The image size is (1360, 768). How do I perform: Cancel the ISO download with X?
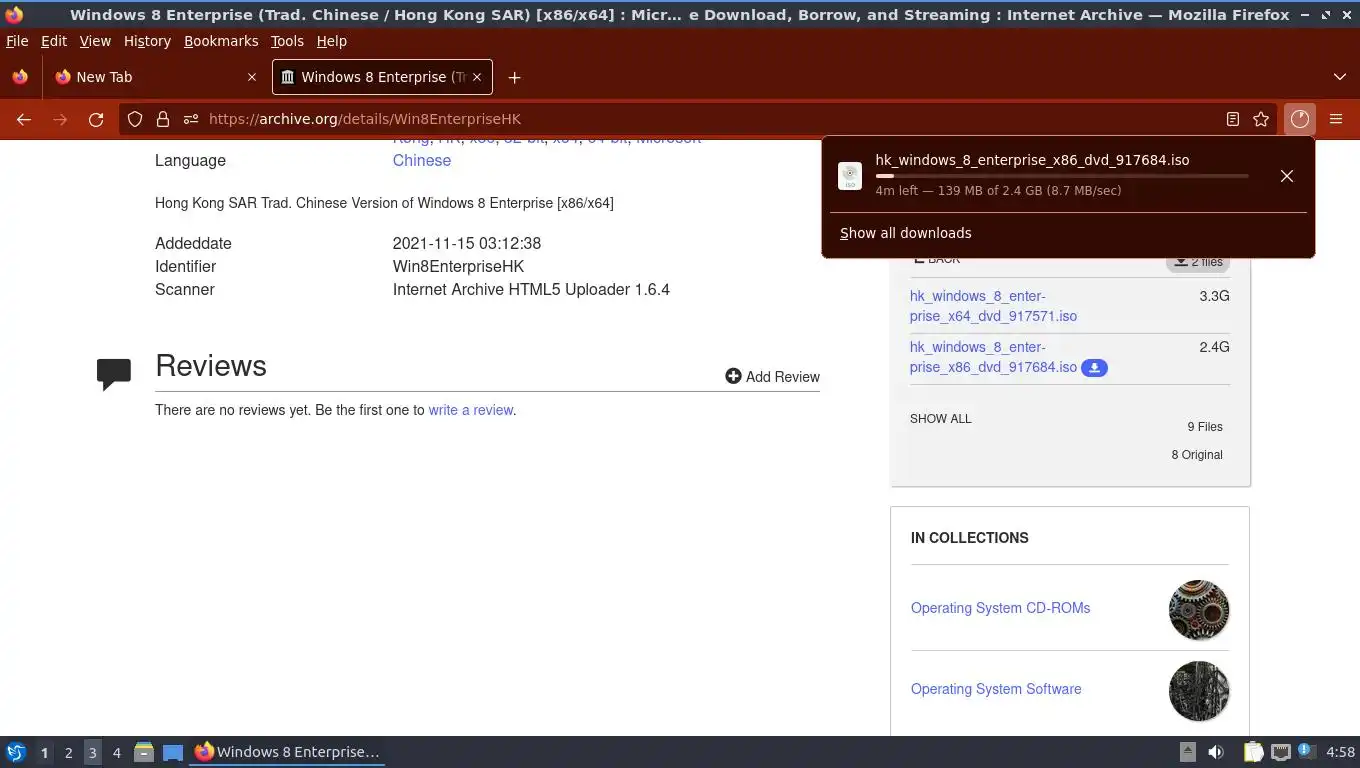pyautogui.click(x=1287, y=176)
